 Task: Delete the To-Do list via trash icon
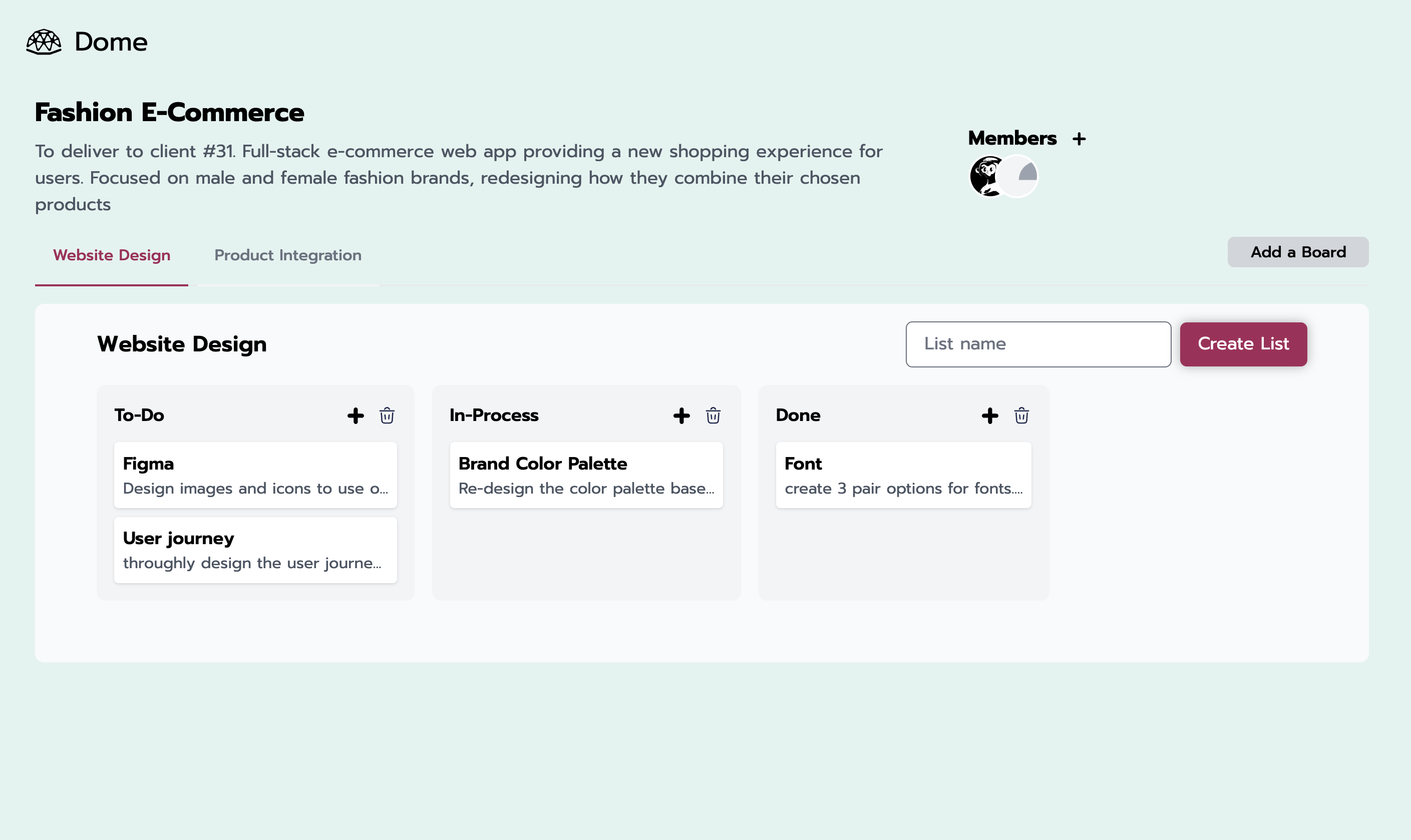(387, 415)
